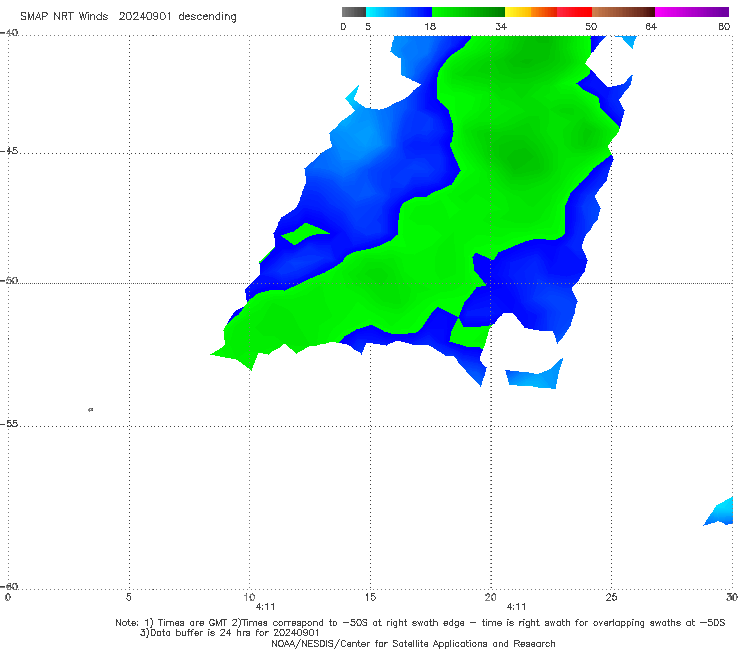Click the "Note: 1) Times are GMT" line
Viewport: 740px width, 650px height.
coord(420,623)
